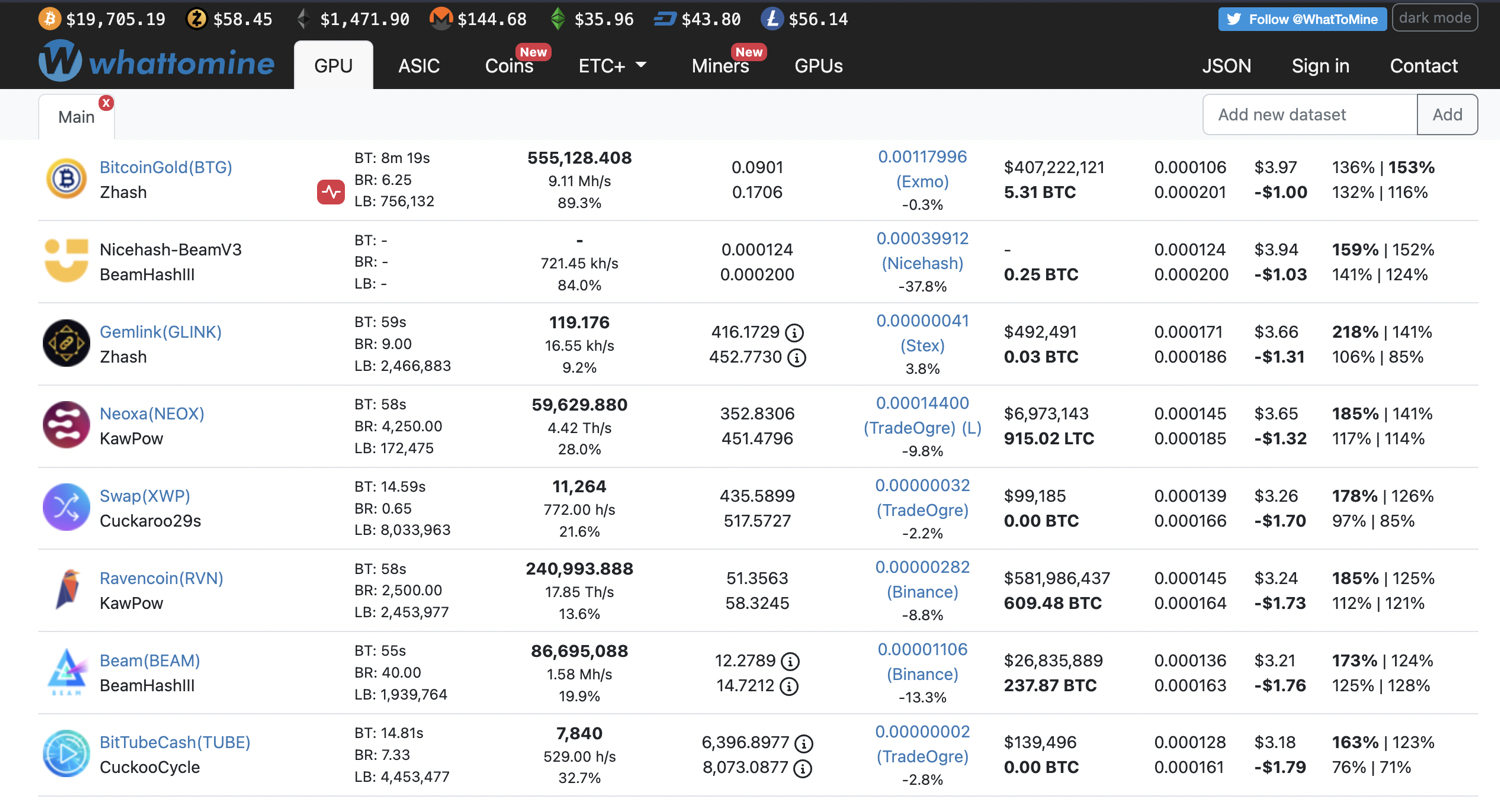Click the Beam coin logo icon
The image size is (1500, 801).
point(67,672)
